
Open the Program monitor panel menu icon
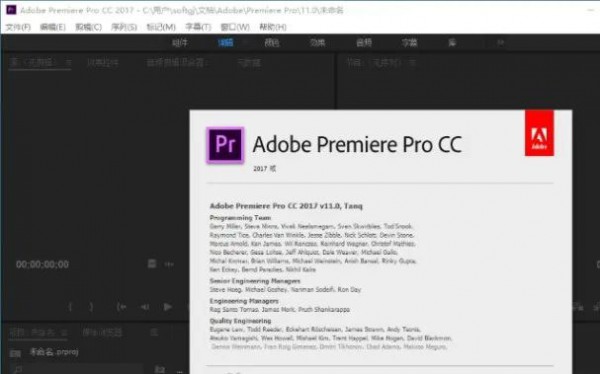(x=412, y=63)
